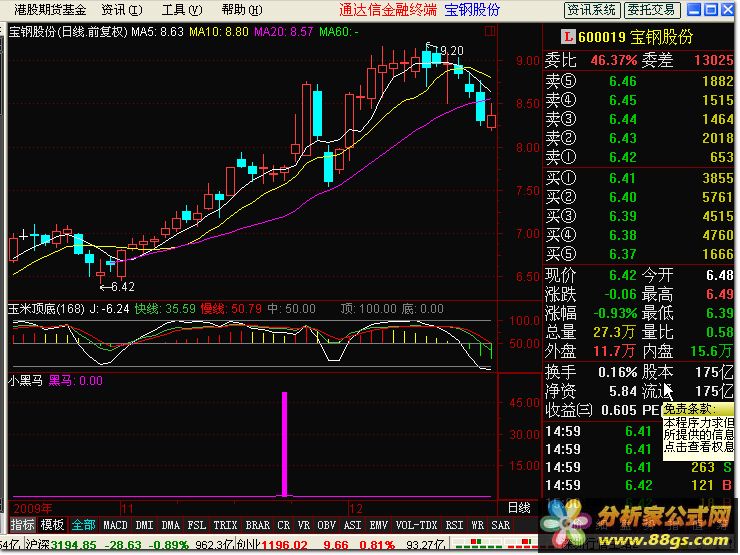
Task: Select the WR indicator tab
Action: tap(477, 525)
